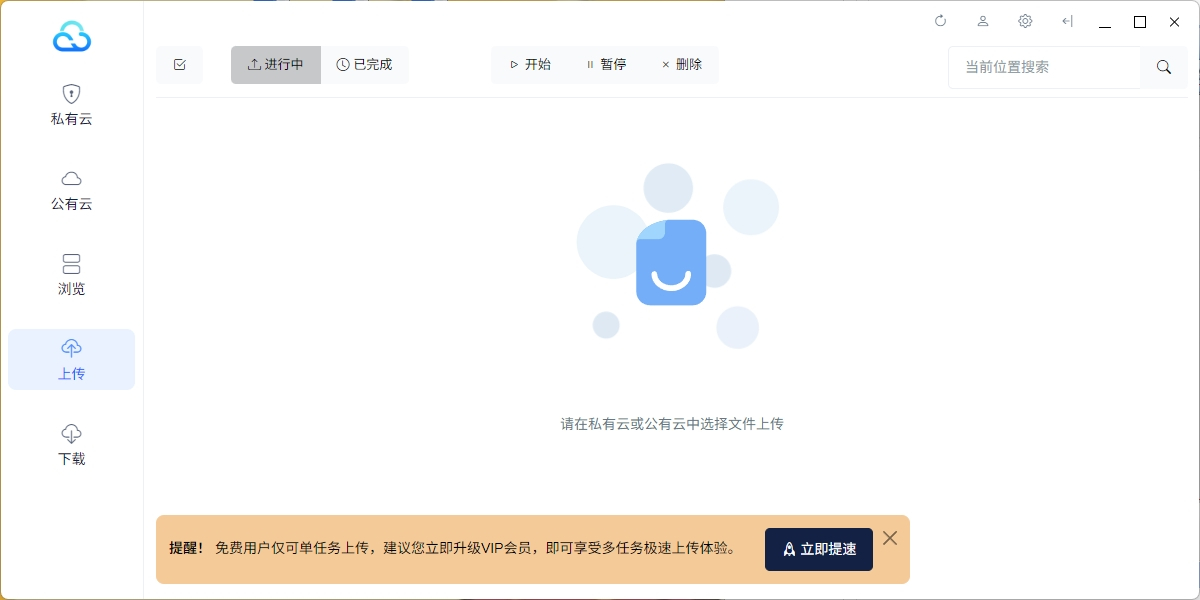Go to the 浏览 browse section
The image size is (1200, 600).
(71, 275)
